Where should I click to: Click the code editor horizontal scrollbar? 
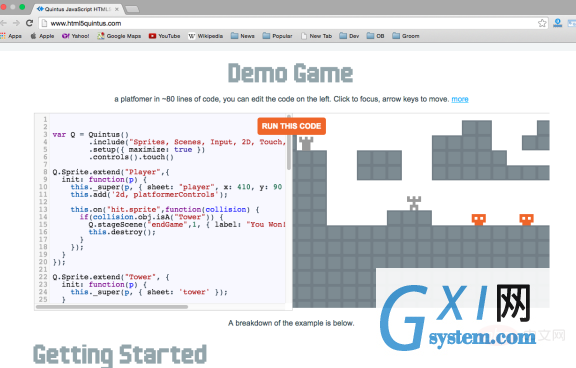point(112,307)
